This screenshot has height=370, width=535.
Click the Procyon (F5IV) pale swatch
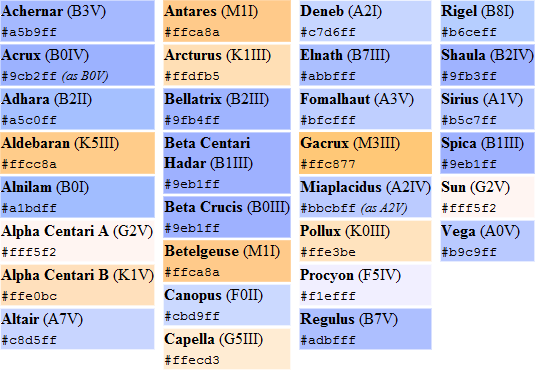[365, 285]
